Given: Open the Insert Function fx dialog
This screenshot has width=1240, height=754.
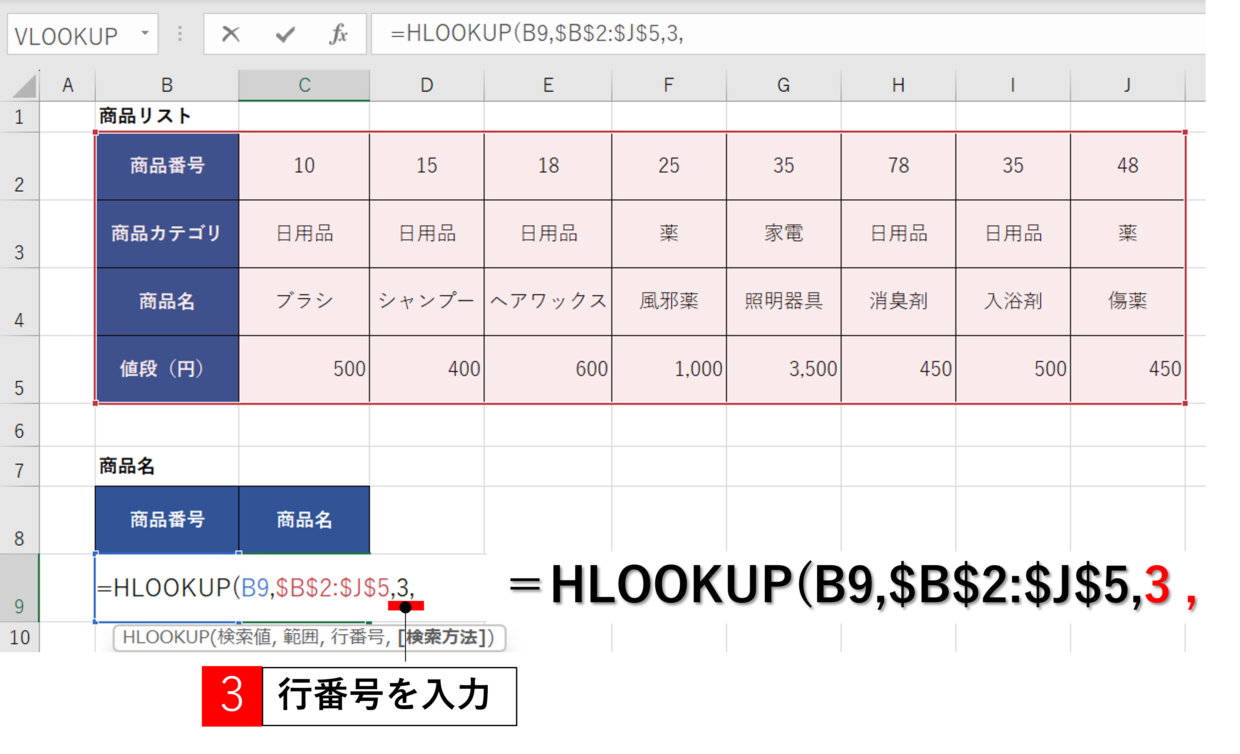Looking at the screenshot, I should click(x=339, y=35).
